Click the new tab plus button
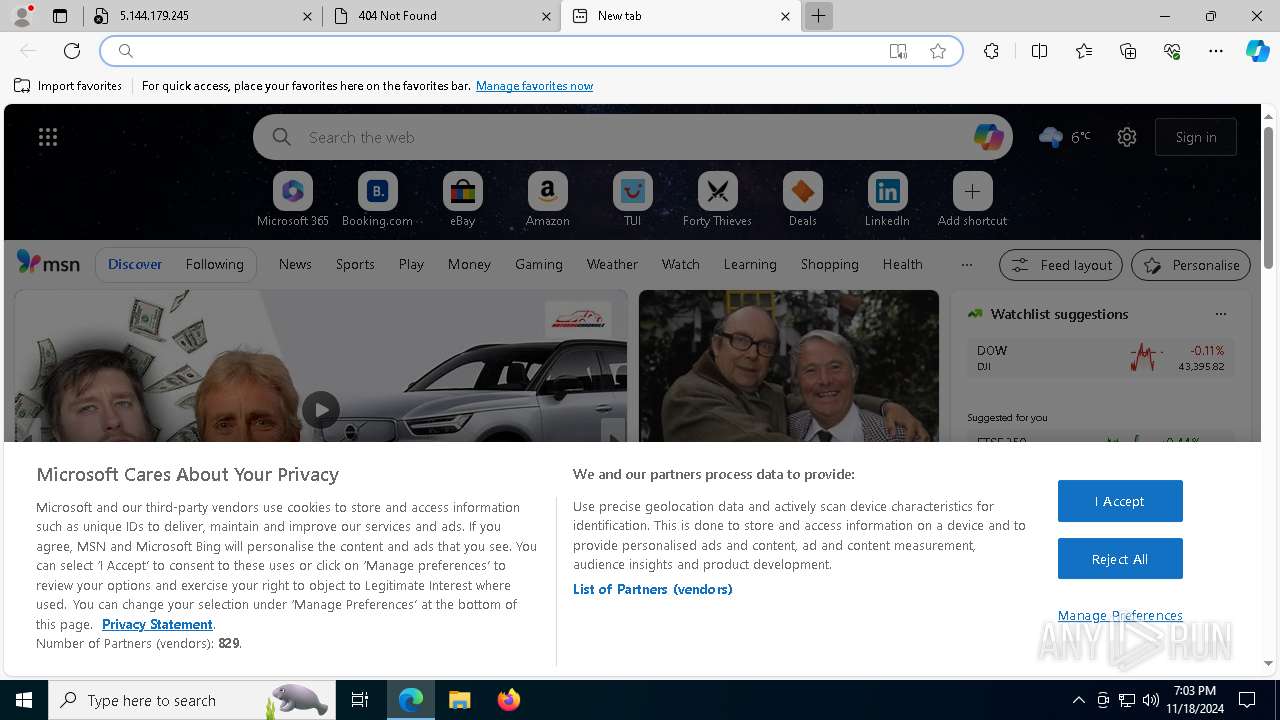This screenshot has width=1280, height=720. pyautogui.click(x=818, y=16)
